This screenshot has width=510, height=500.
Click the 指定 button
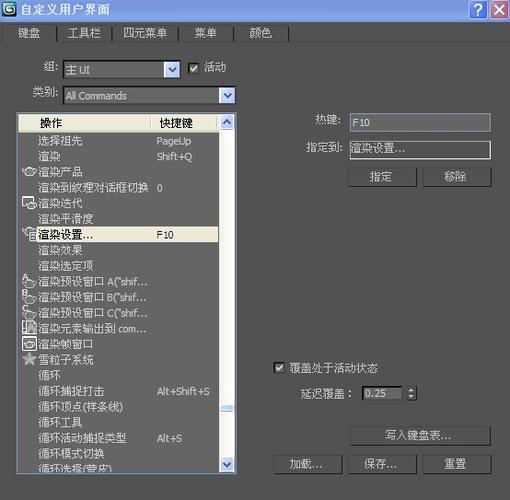pos(382,177)
